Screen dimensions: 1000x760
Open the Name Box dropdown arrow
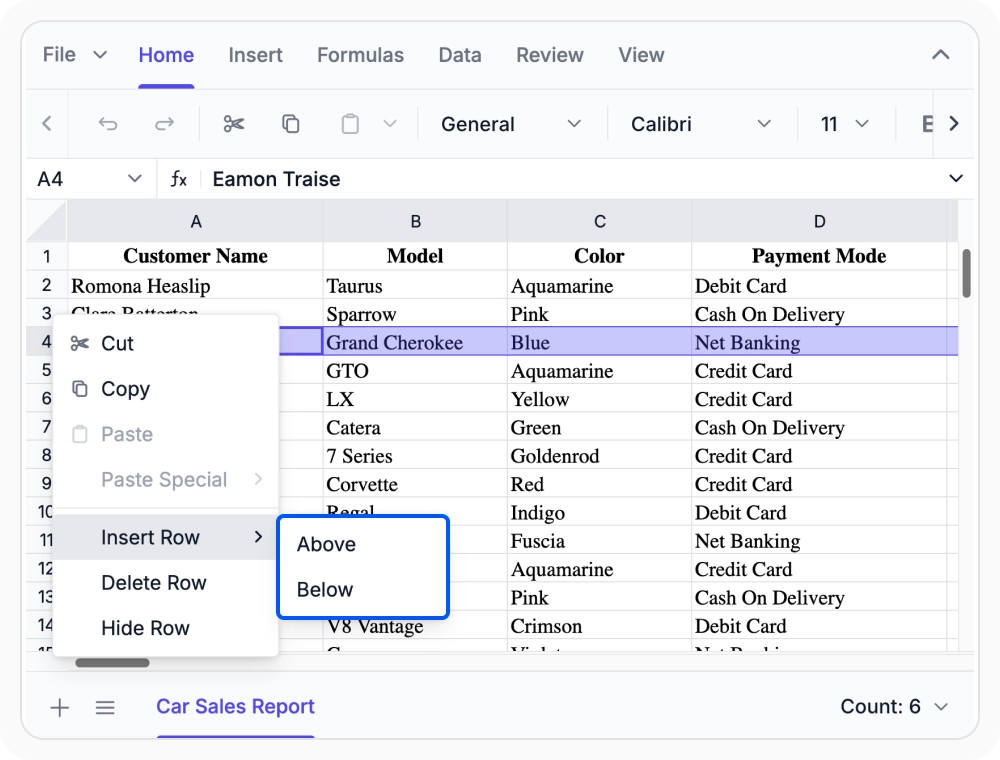point(134,179)
